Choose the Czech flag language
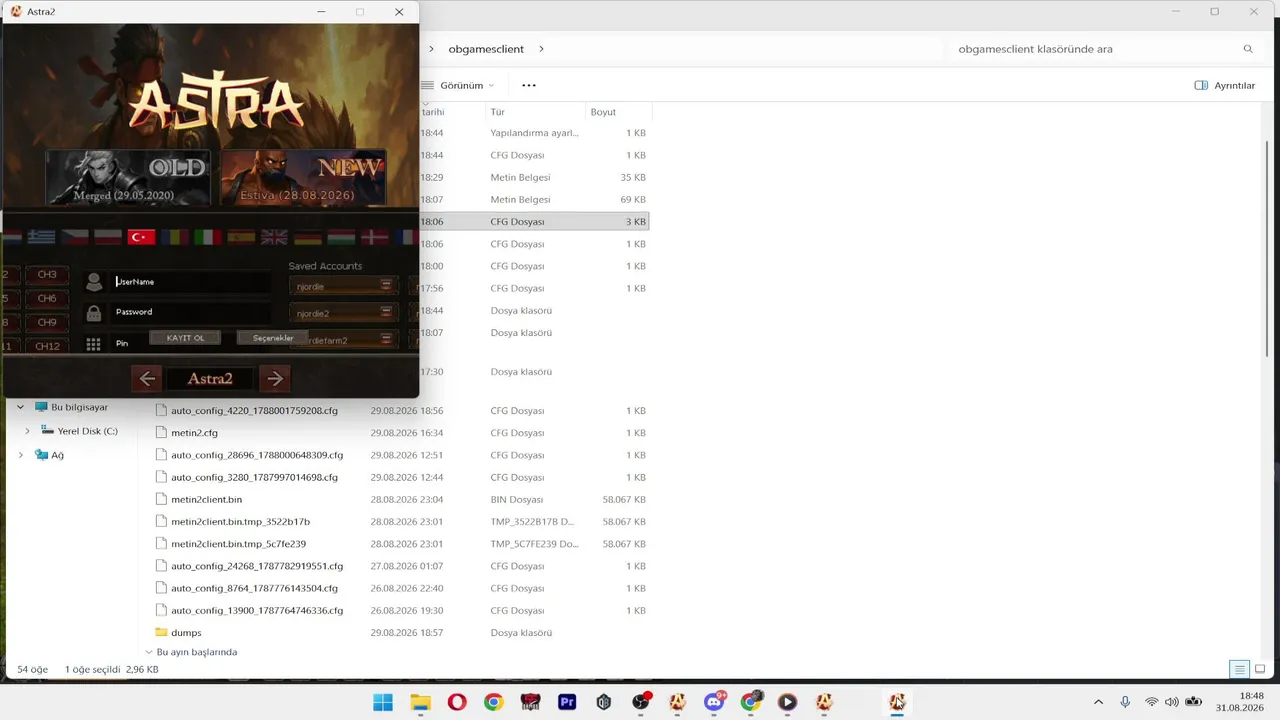 click(x=75, y=237)
